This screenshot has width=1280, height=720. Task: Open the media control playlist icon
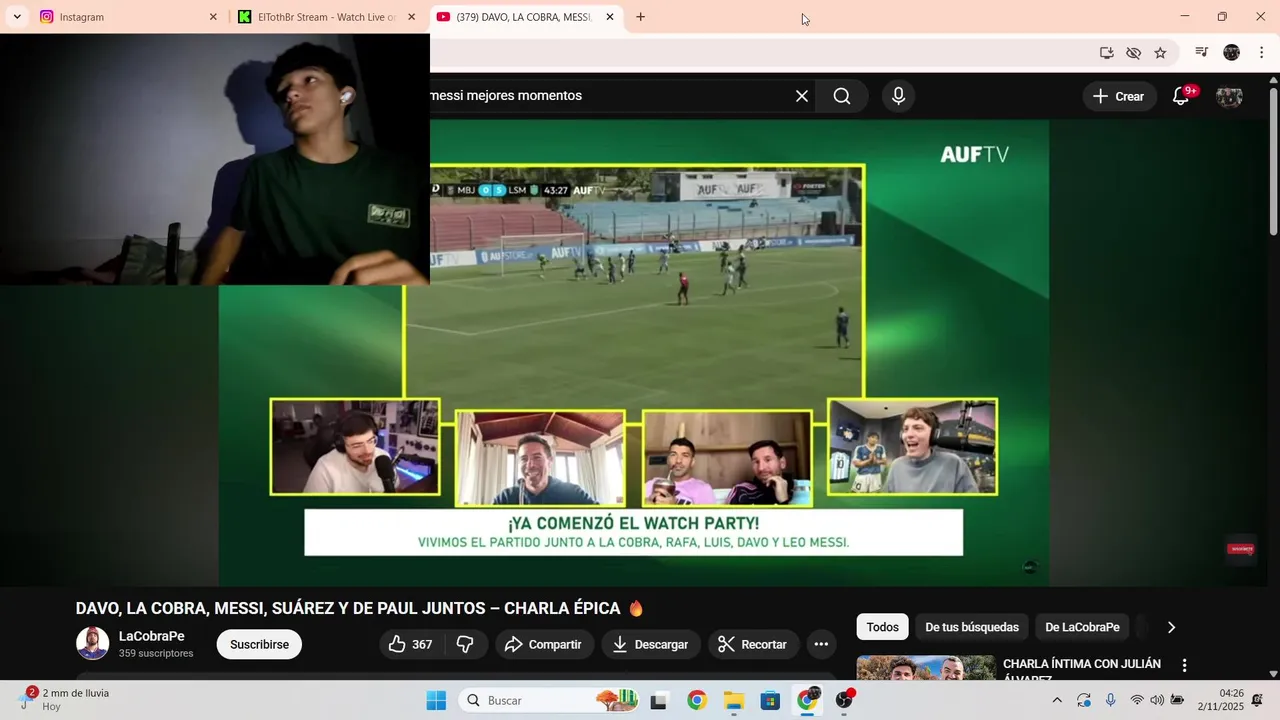tap(1203, 53)
